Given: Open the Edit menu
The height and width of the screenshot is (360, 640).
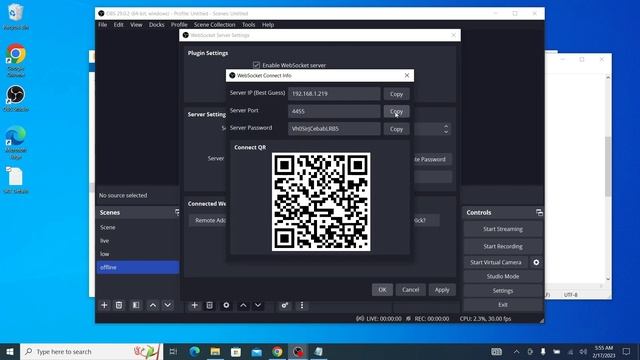Looking at the screenshot, I should (x=118, y=24).
